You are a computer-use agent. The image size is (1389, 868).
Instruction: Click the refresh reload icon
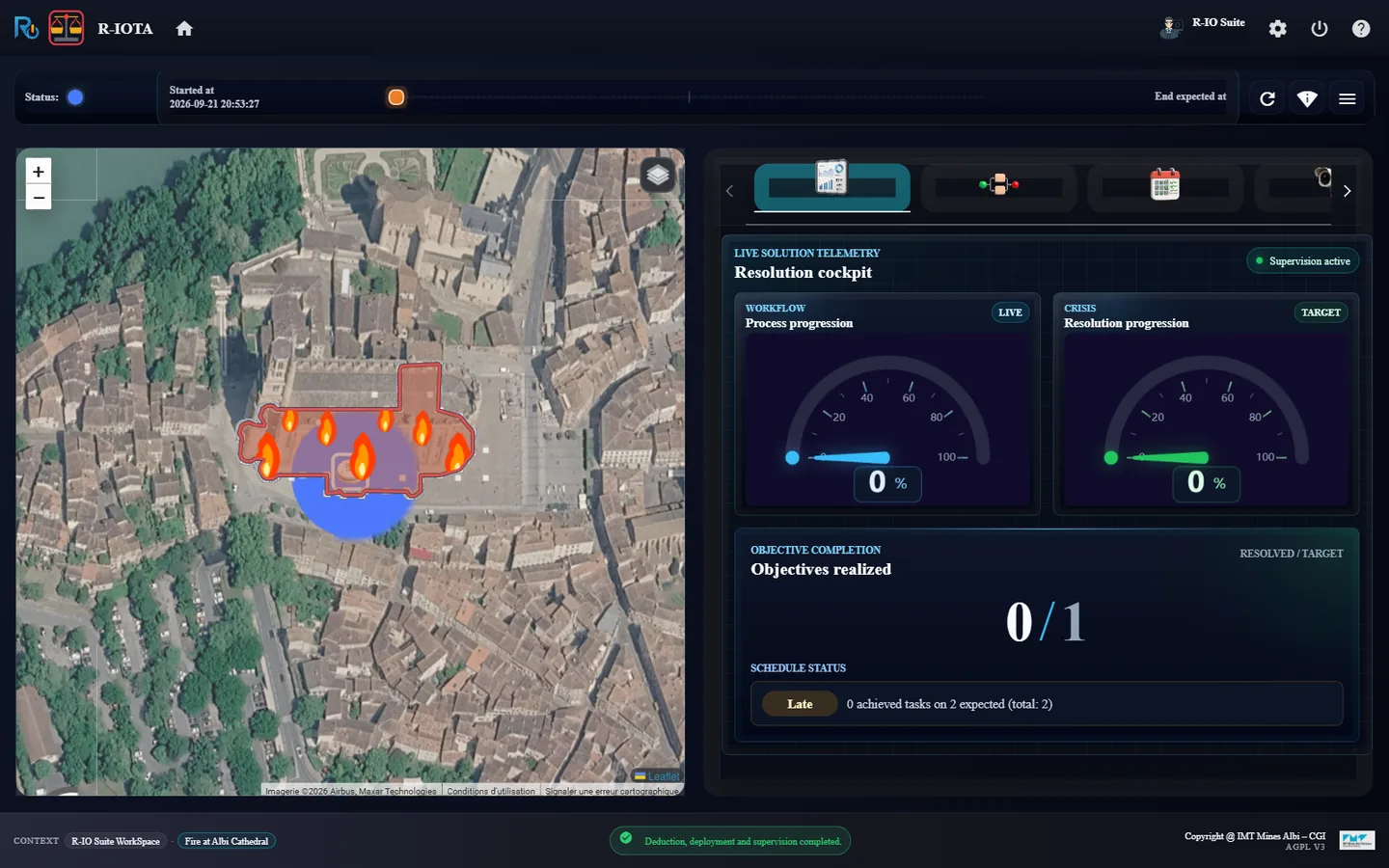pyautogui.click(x=1267, y=98)
